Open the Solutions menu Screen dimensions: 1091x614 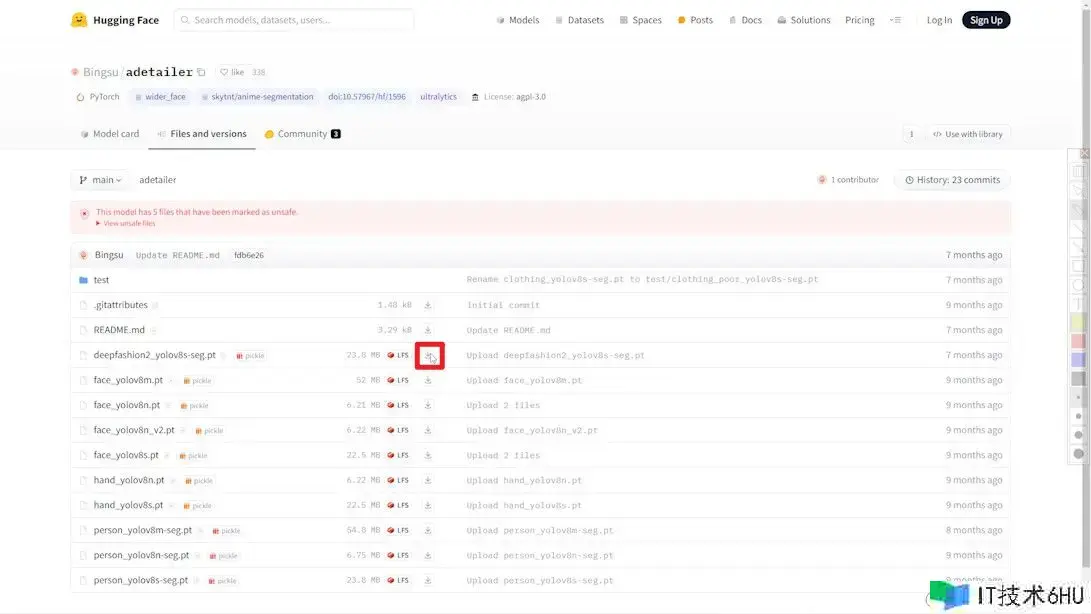tap(804, 20)
